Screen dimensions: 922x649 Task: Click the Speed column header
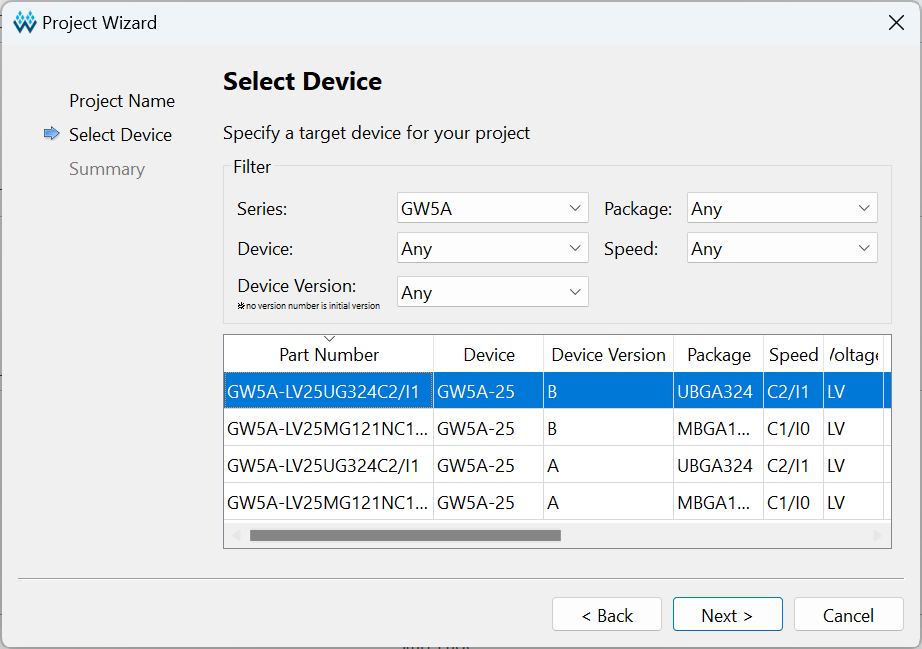tap(793, 354)
